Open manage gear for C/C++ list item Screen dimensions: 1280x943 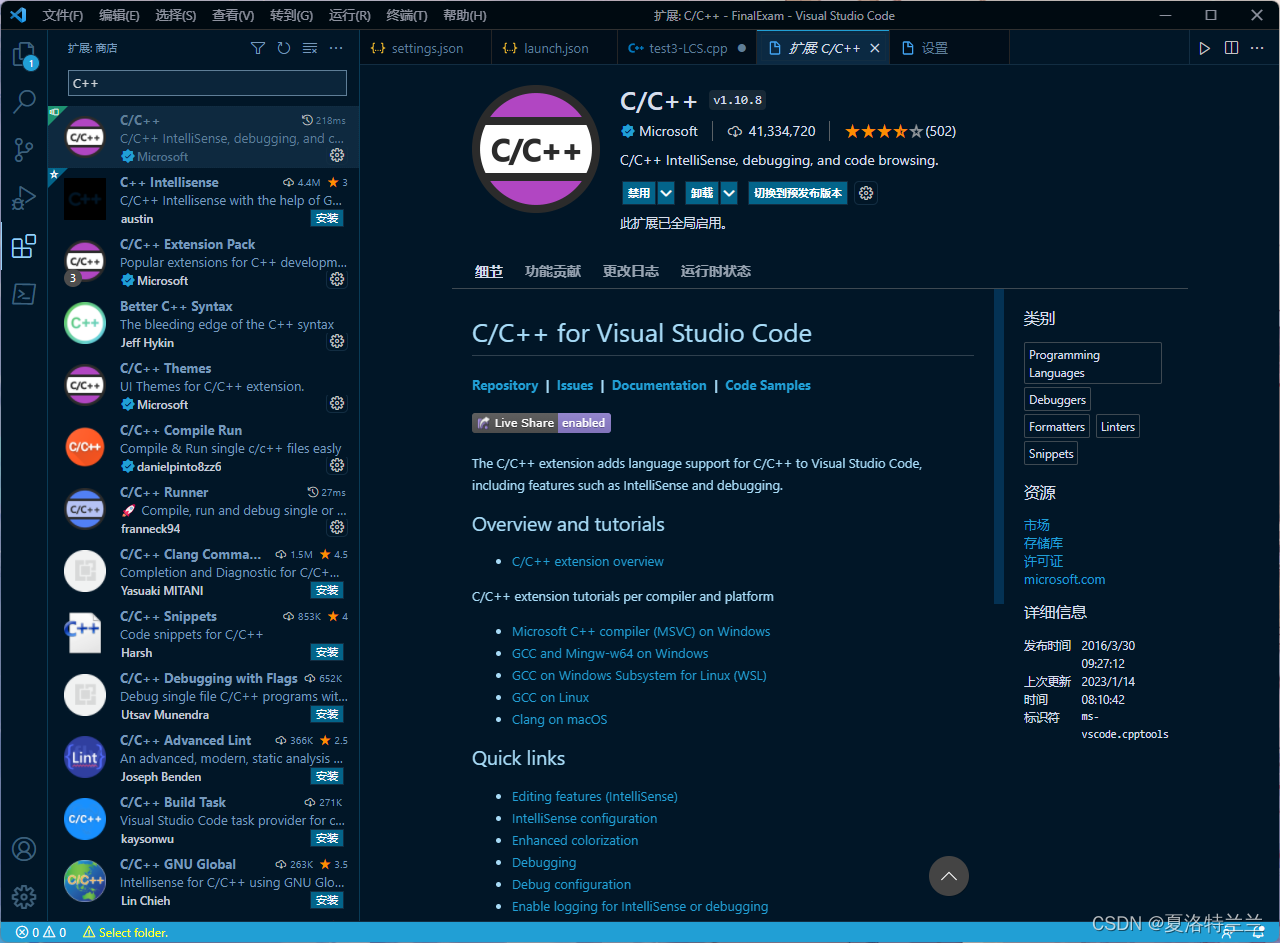click(337, 156)
